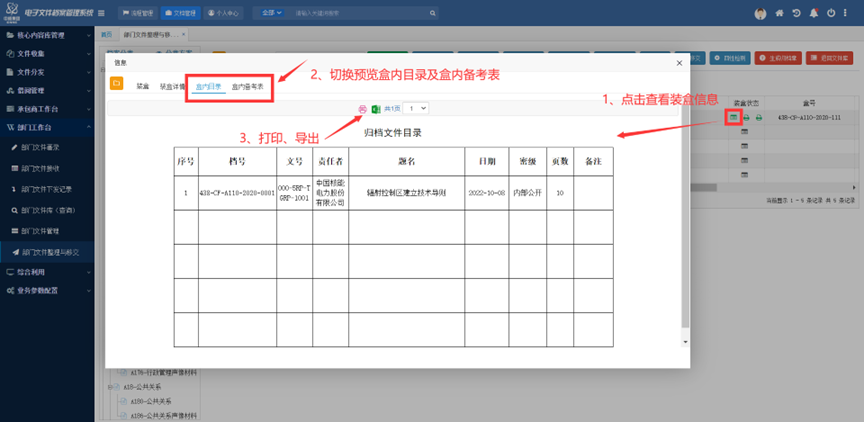This screenshot has width=864, height=422.
Task: Expand the 全部 search scope dropdown
Action: [x=272, y=13]
